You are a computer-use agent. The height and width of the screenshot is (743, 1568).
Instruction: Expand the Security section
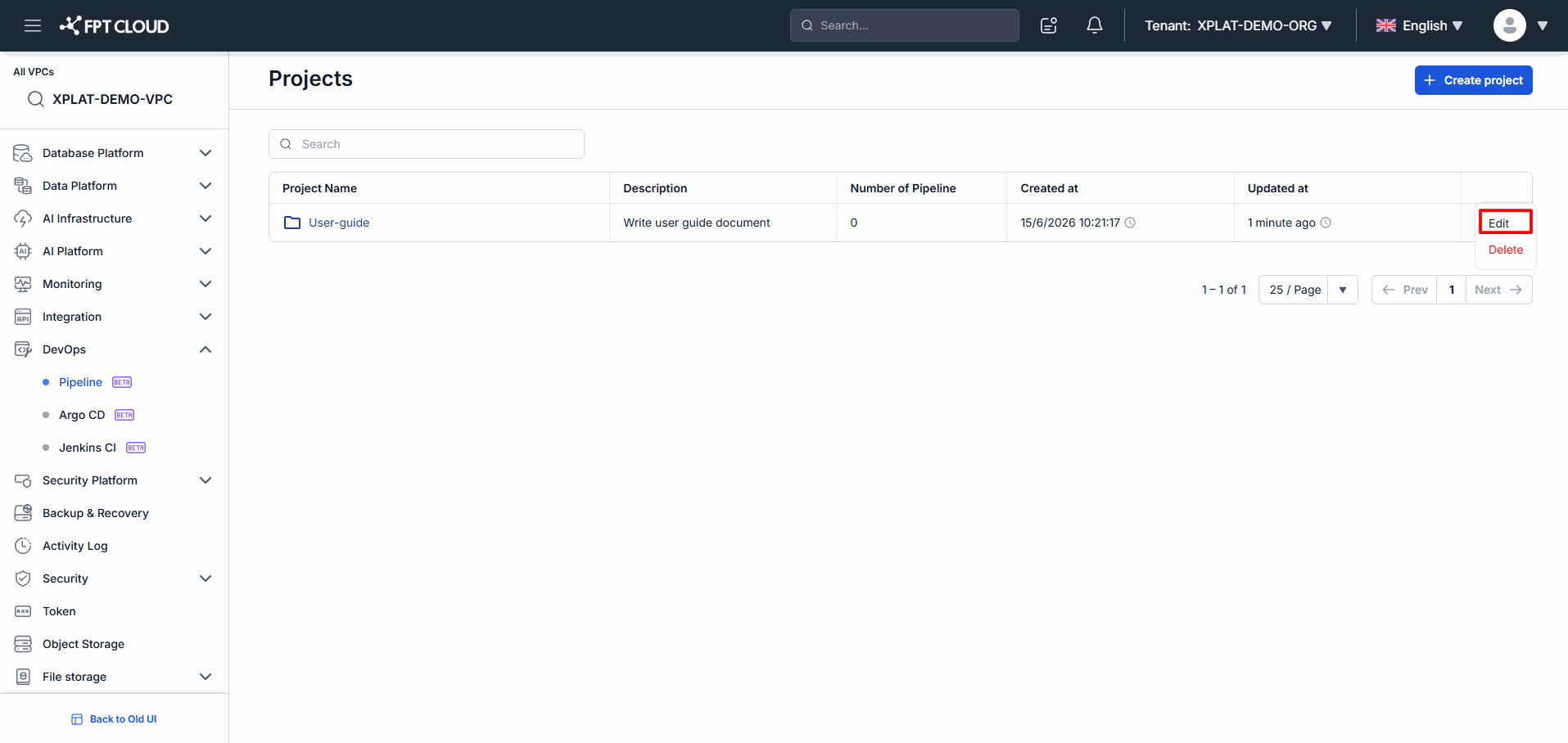(206, 579)
